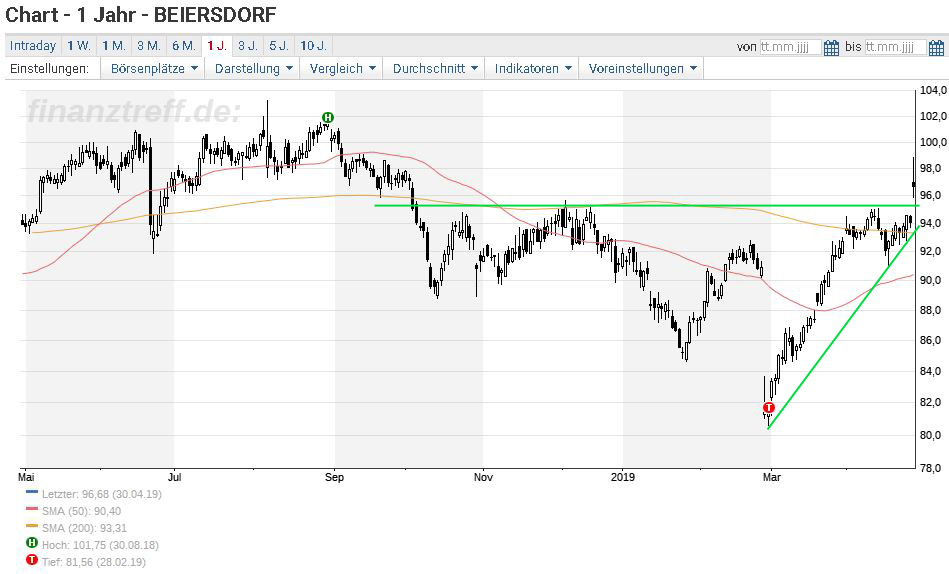The image size is (949, 574).
Task: Switch to the 3 J. time range
Action: (x=248, y=46)
